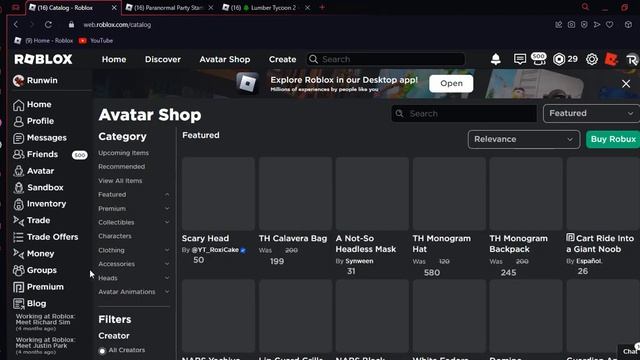The image size is (640, 360).
Task: Click the Avatar icon in sidebar
Action: (18, 171)
